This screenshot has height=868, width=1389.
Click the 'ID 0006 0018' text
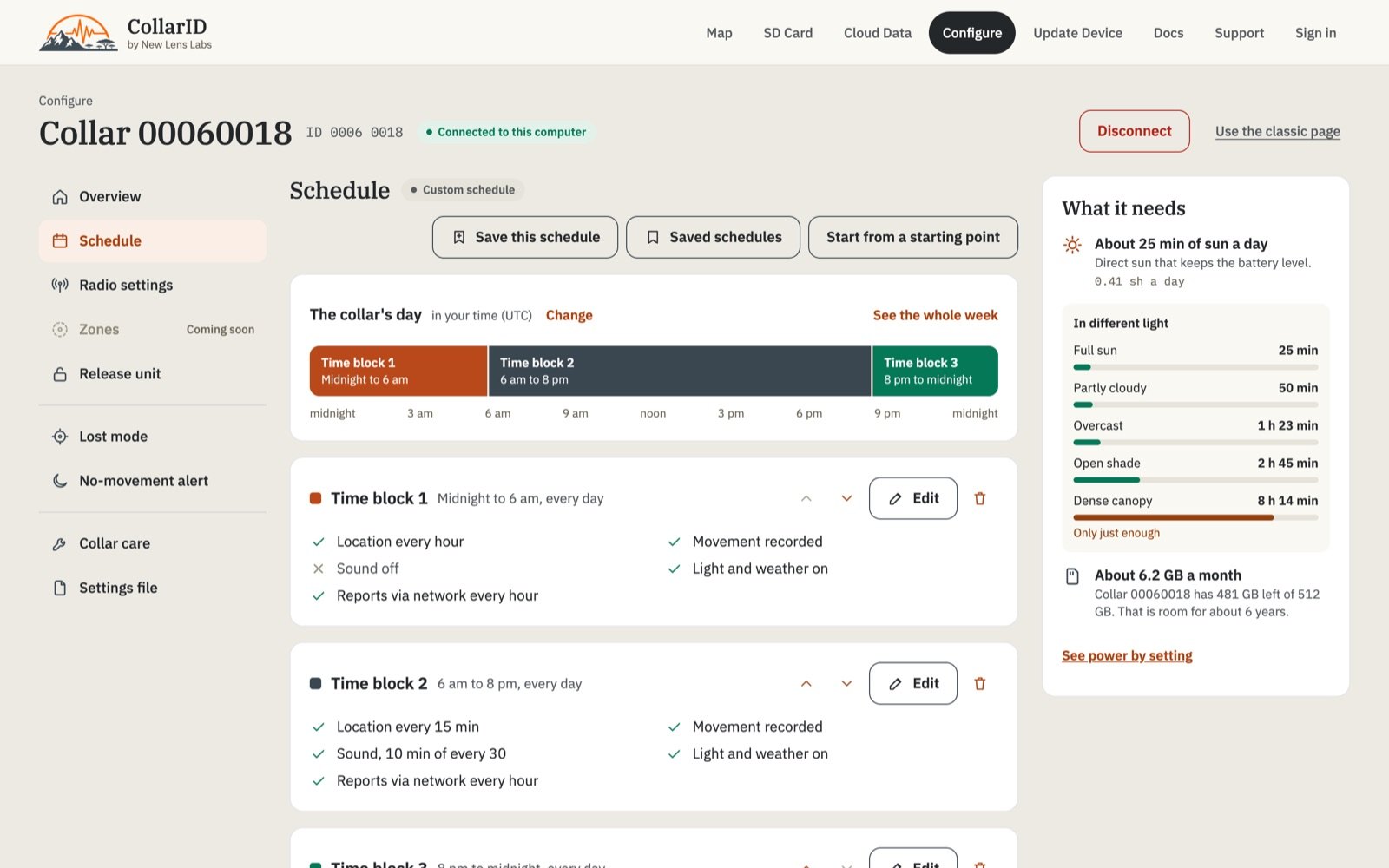tap(354, 133)
